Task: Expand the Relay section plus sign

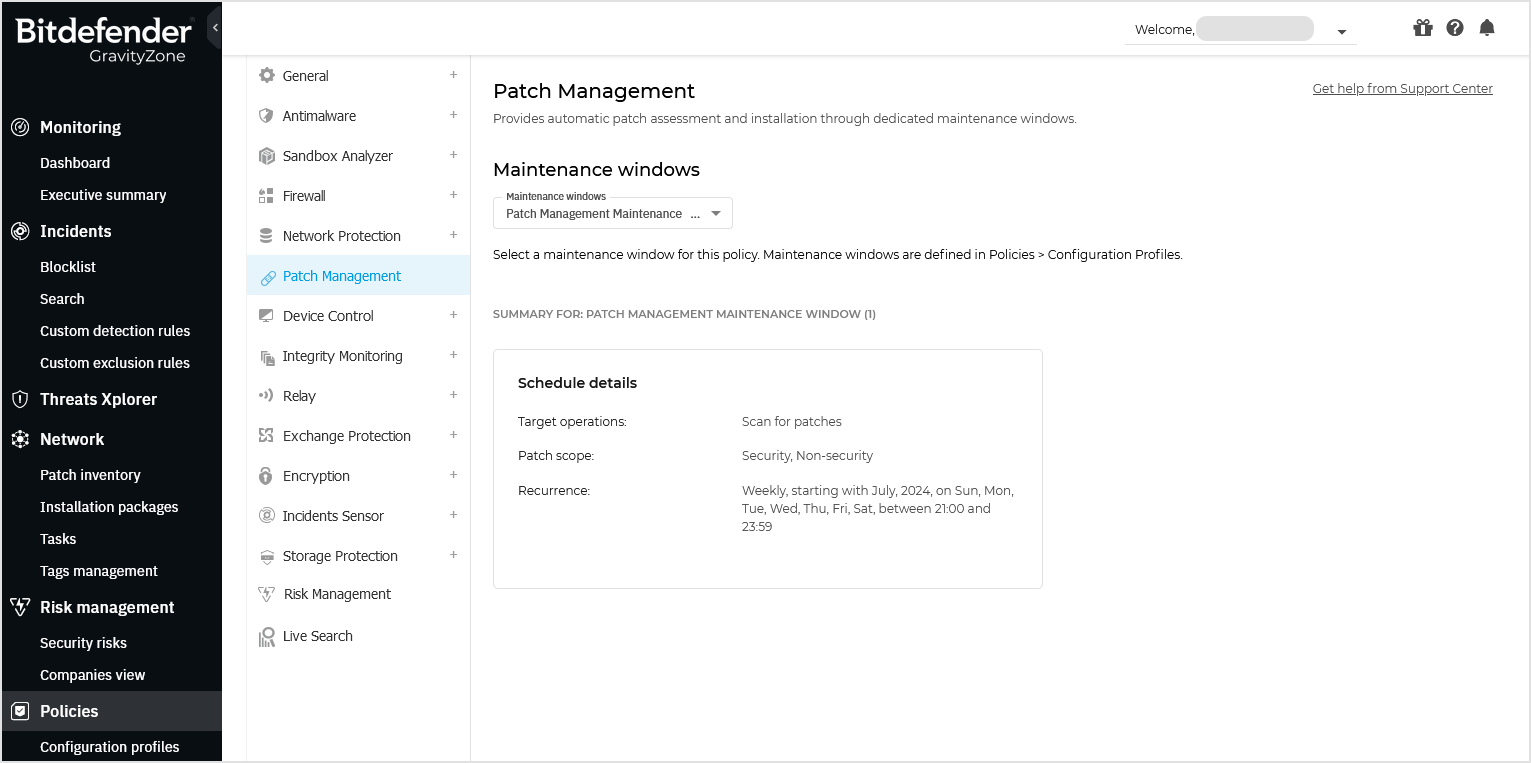Action: 453,395
